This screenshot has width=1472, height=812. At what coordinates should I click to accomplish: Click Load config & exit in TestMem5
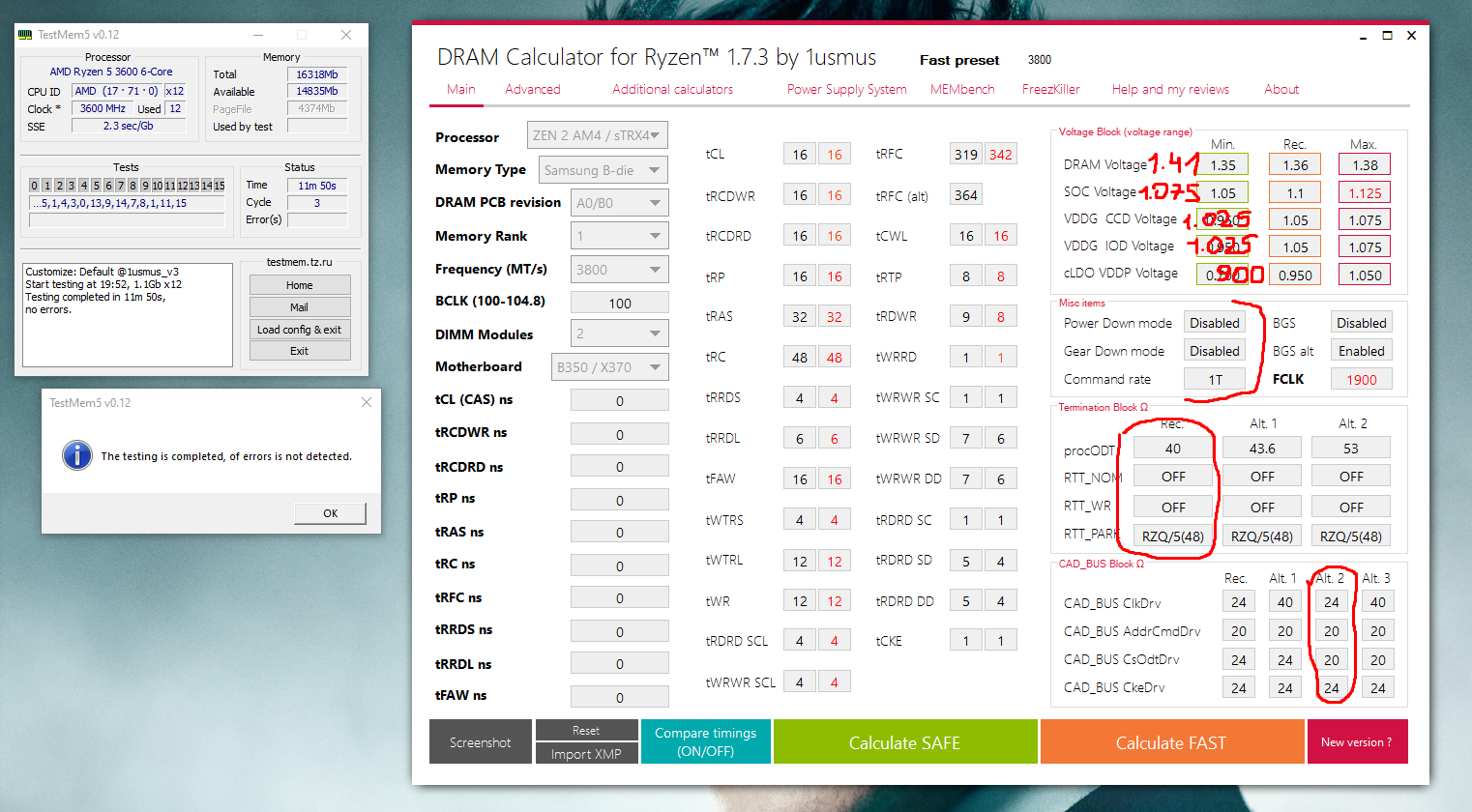coord(300,330)
